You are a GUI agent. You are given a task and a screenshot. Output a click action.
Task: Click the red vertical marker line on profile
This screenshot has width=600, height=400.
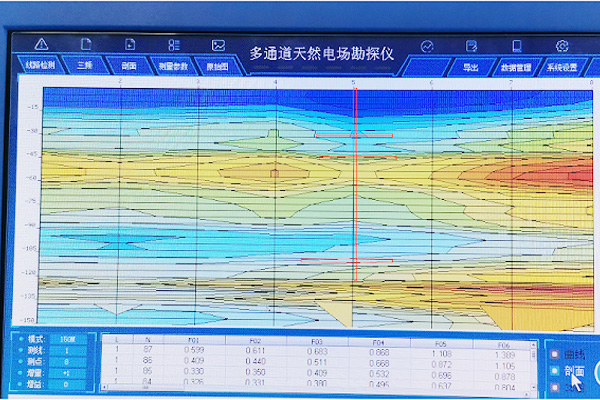[x=355, y=200]
